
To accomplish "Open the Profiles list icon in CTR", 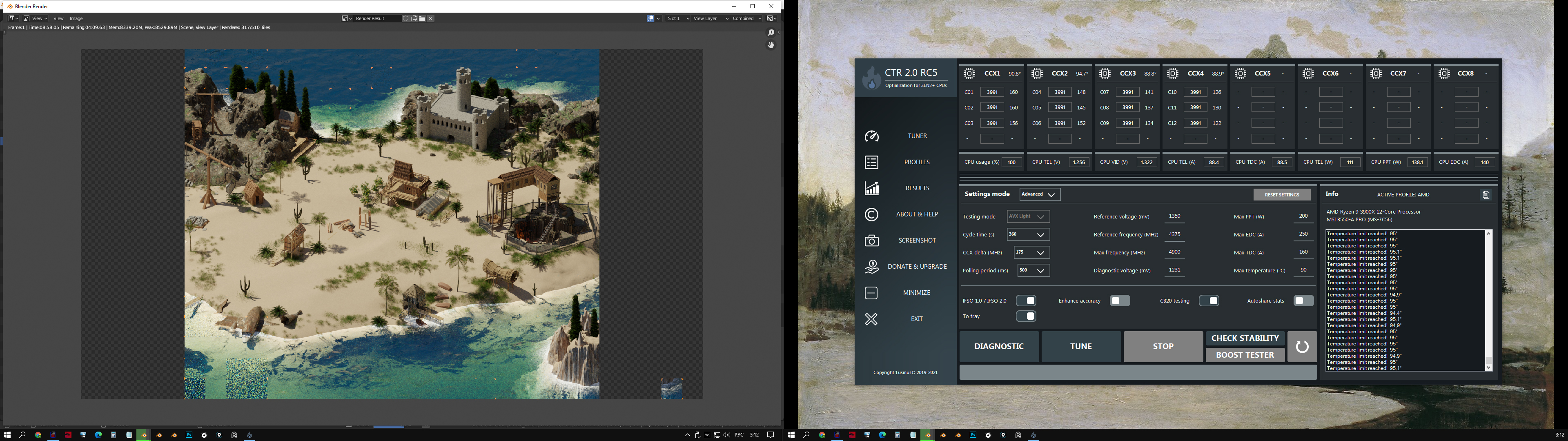I will tap(872, 162).
